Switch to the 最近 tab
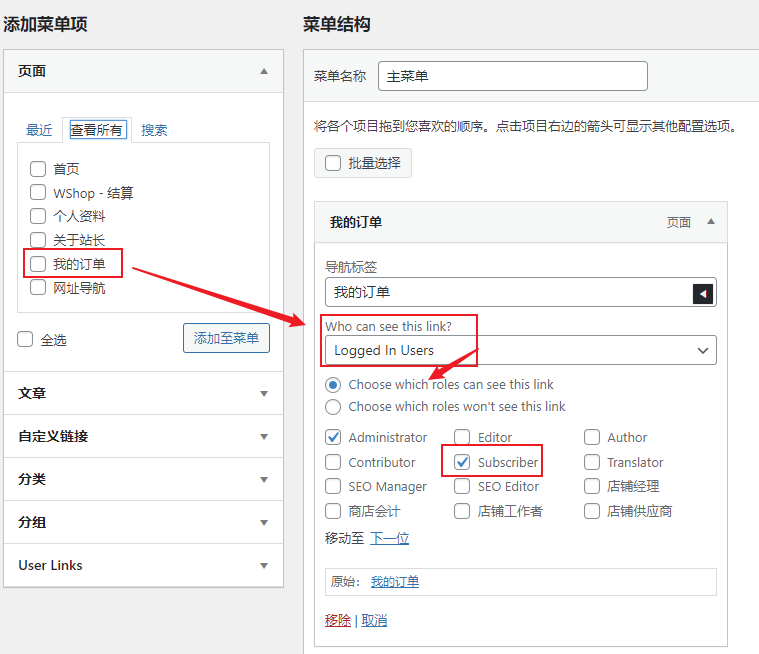Screen dimensions: 759x654 click(39, 130)
